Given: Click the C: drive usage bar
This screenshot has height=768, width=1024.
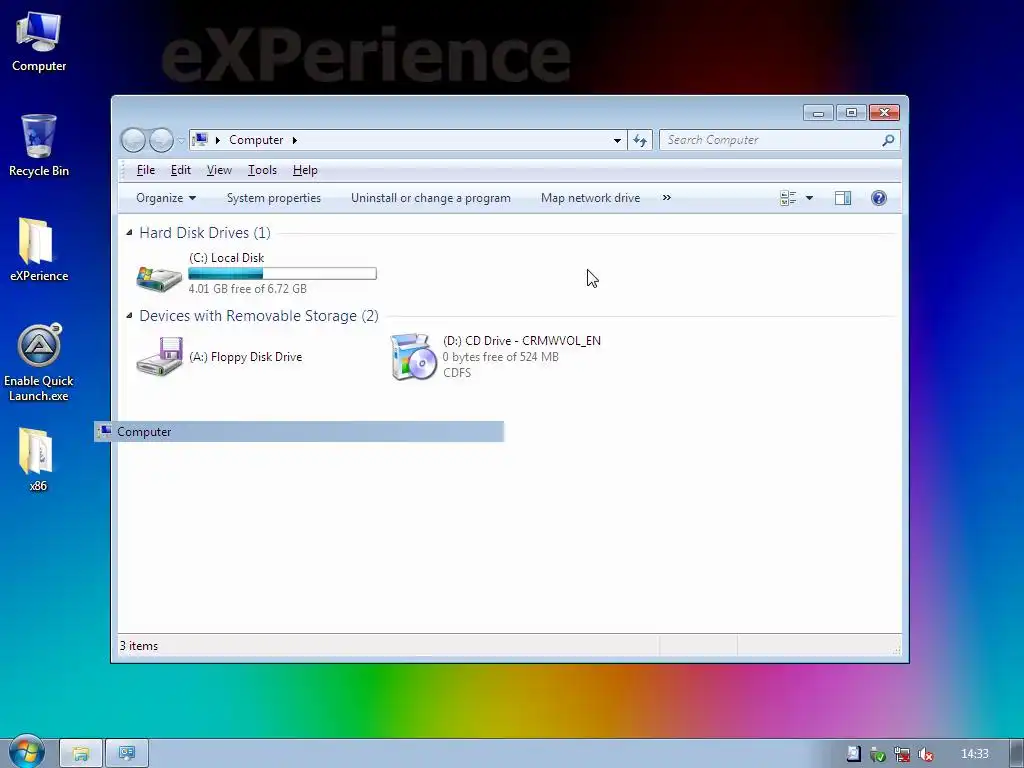Looking at the screenshot, I should tap(282, 273).
